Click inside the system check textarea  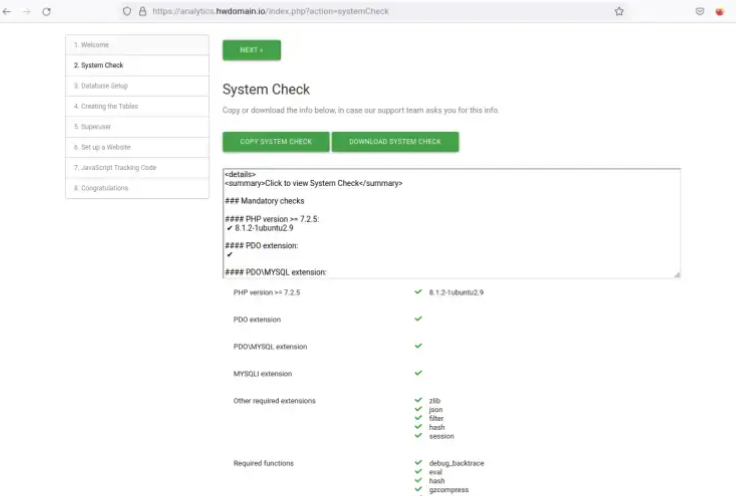[452, 223]
